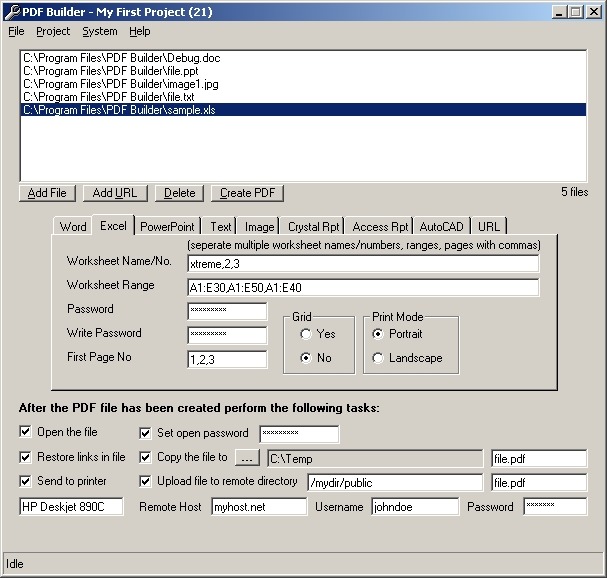Switch to the Text tab
This screenshot has height=578, width=607.
220,226
